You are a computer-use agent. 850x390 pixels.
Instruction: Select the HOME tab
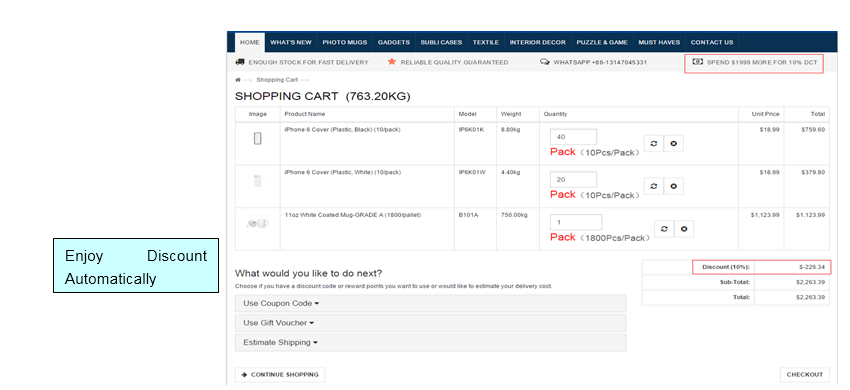coord(250,42)
